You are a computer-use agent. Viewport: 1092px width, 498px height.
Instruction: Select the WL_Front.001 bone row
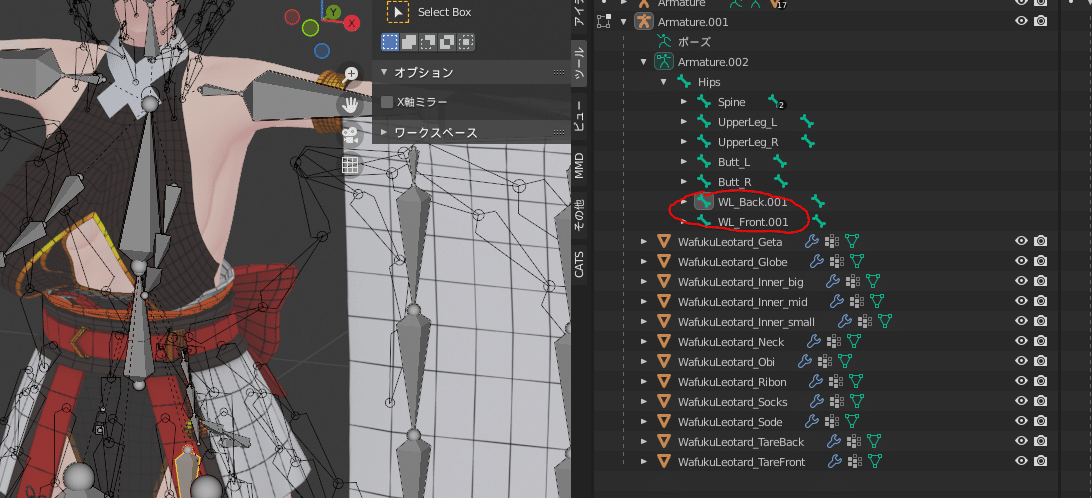click(752, 222)
